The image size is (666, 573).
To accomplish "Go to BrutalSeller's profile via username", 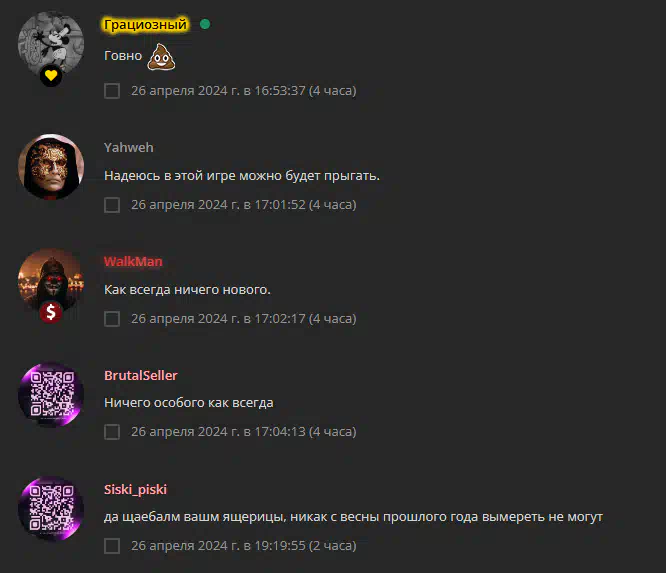I will [x=141, y=375].
